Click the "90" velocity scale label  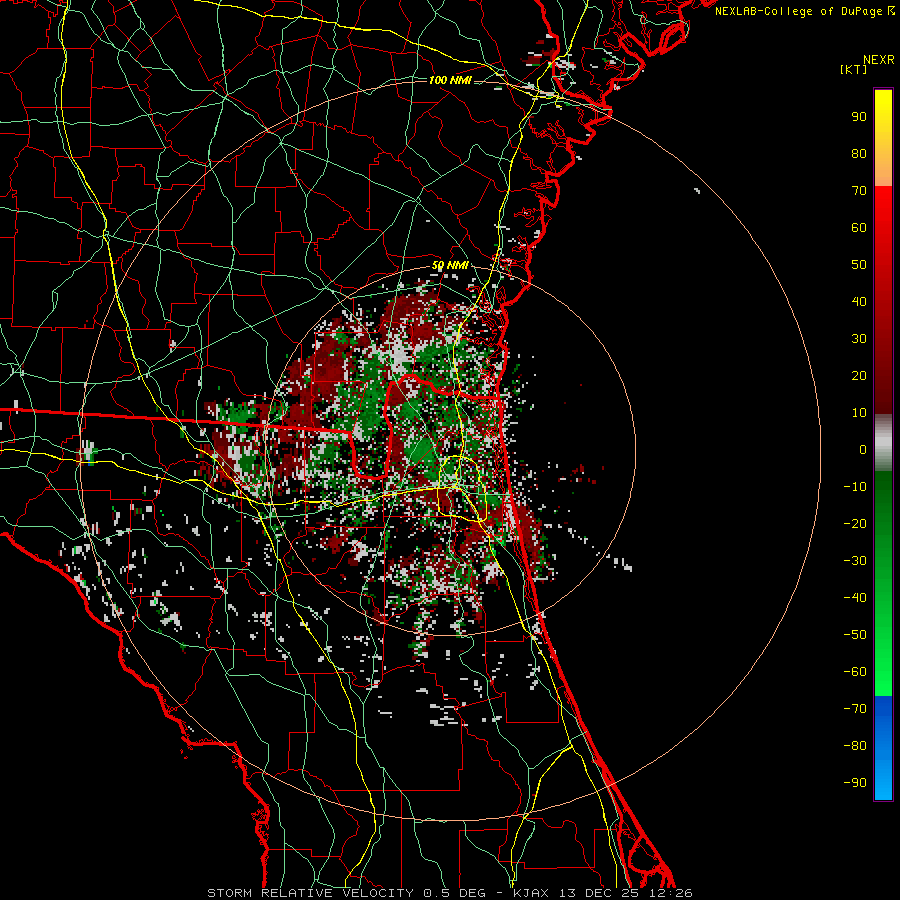pos(859,117)
